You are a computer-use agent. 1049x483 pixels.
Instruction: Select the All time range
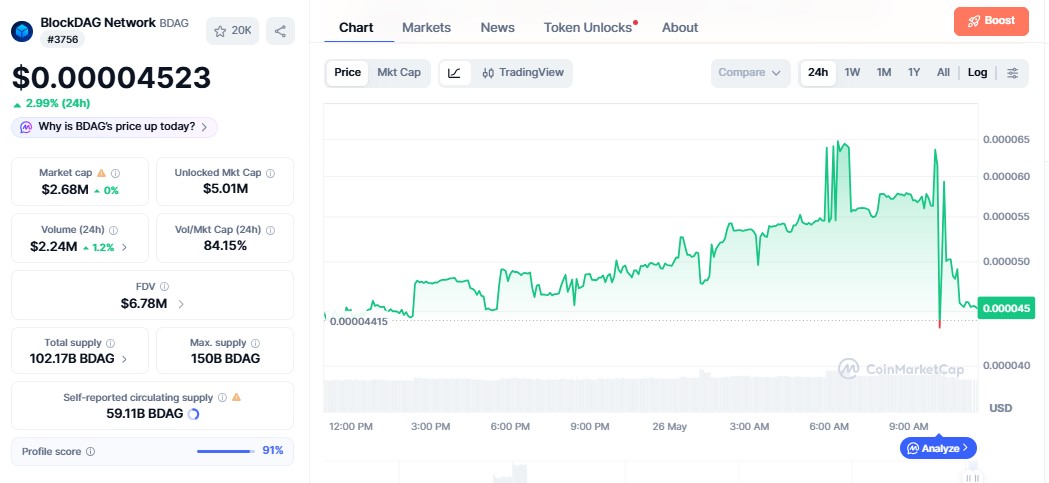(x=943, y=72)
